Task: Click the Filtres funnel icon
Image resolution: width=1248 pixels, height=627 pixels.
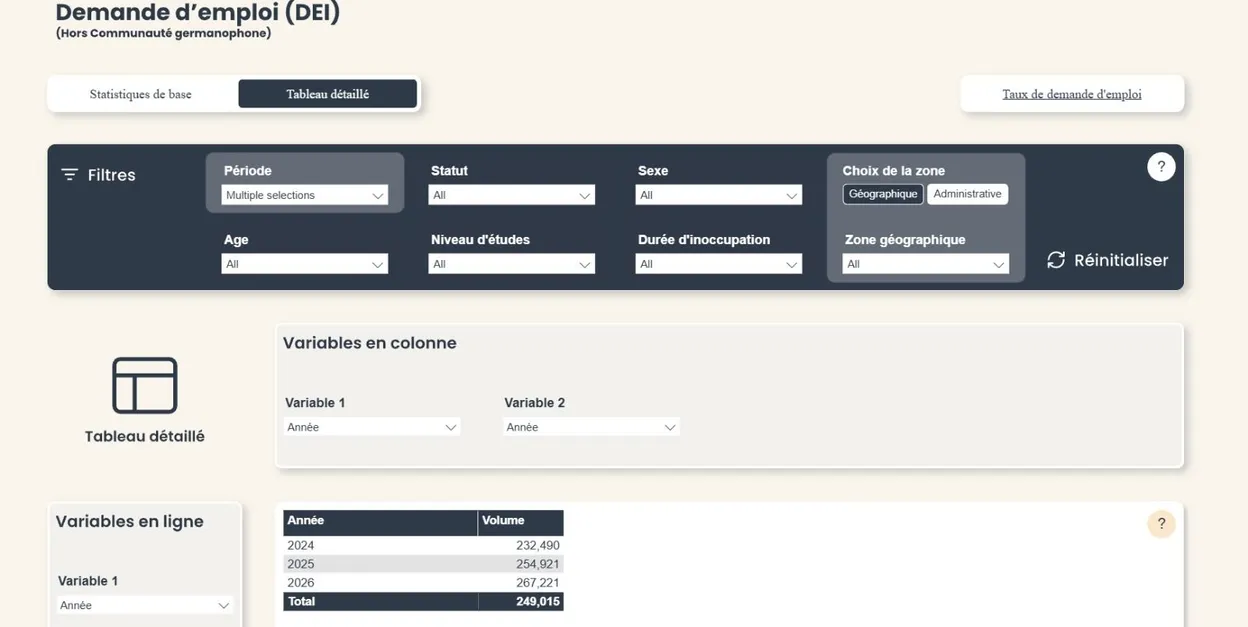Action: (69, 175)
